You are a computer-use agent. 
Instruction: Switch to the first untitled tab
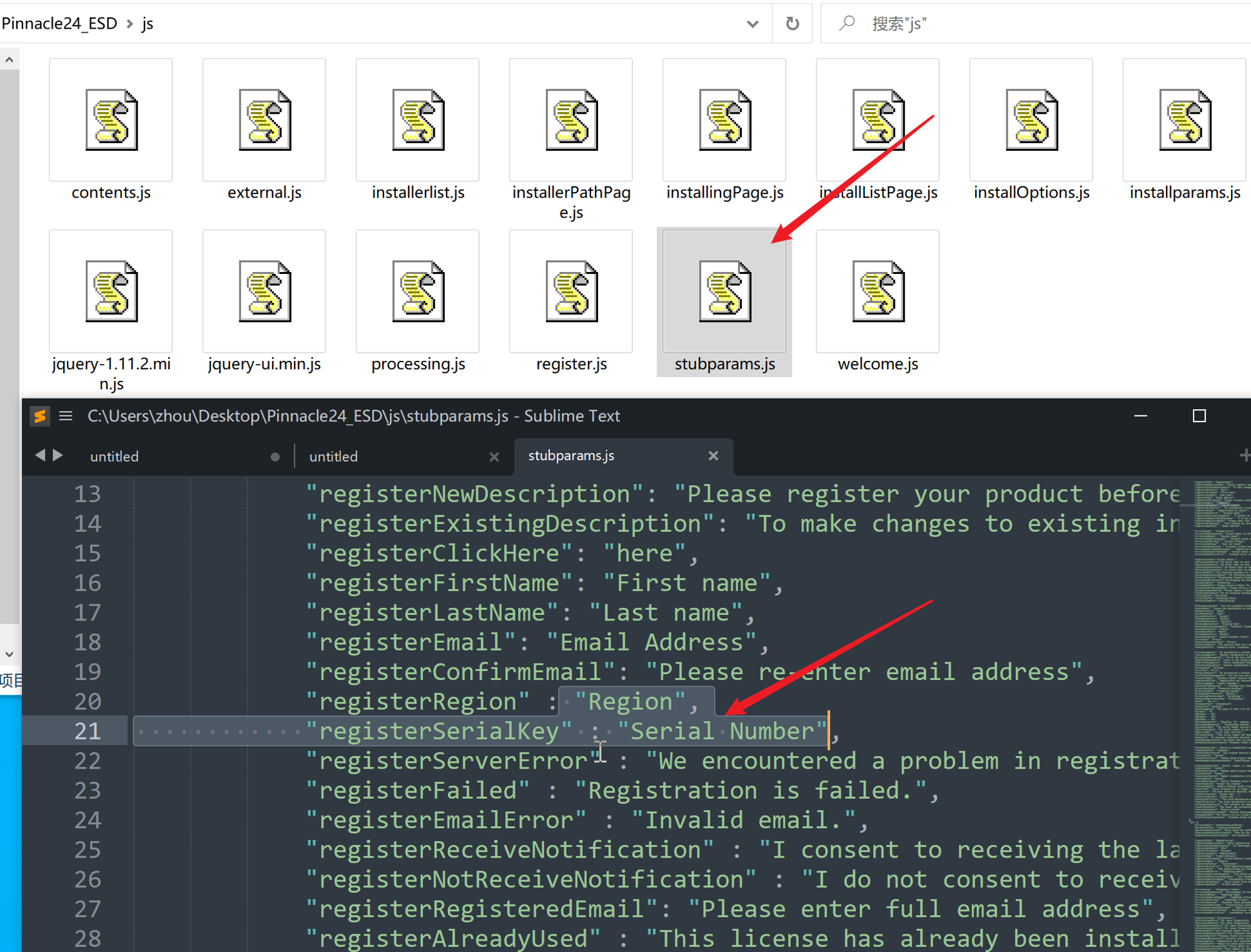tap(114, 457)
